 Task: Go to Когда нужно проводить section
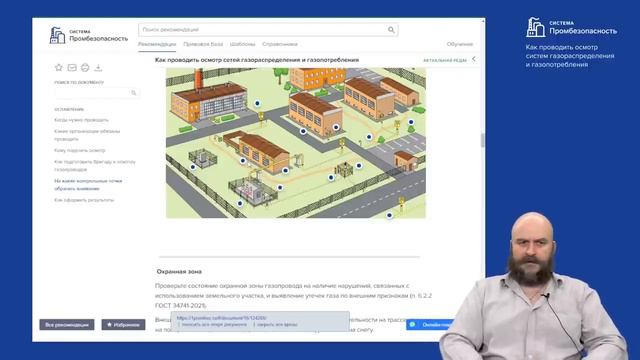[x=81, y=120]
